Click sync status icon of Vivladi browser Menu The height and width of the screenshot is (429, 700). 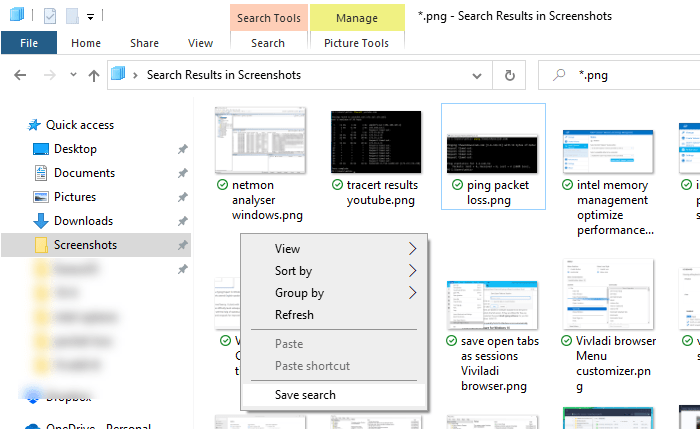coord(567,341)
